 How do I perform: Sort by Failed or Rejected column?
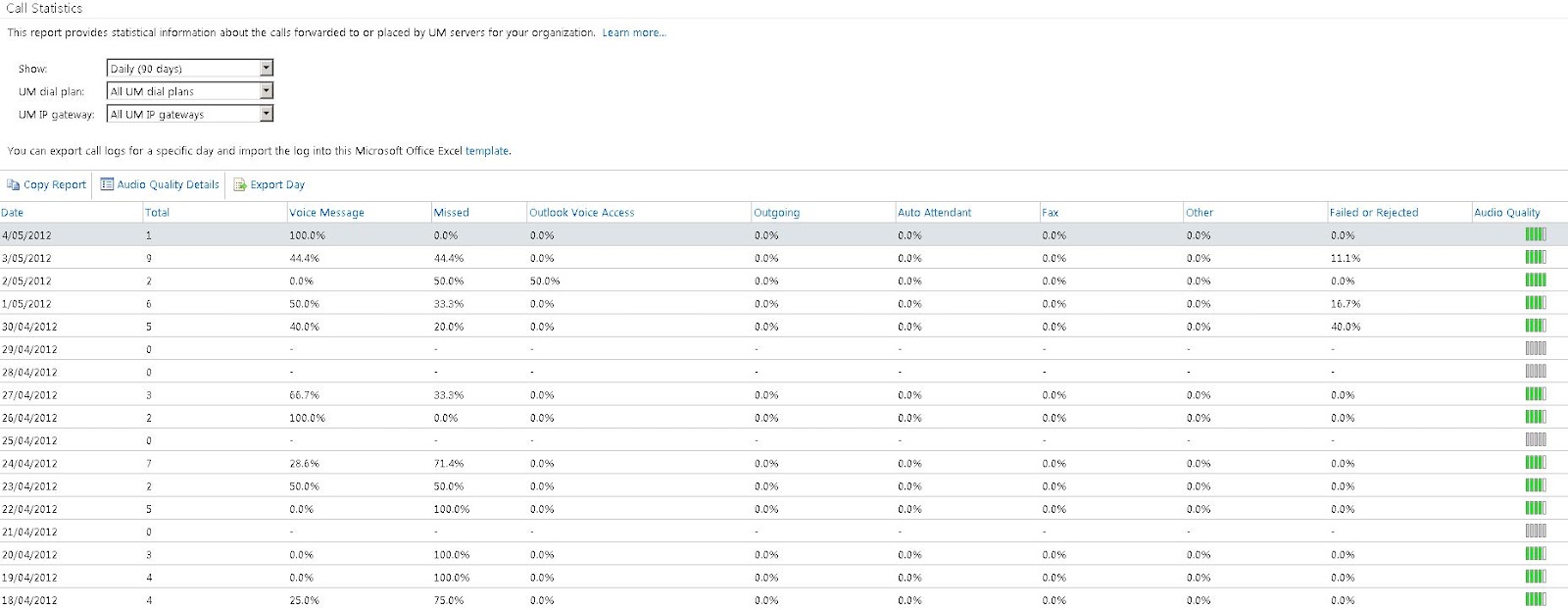click(x=1373, y=213)
